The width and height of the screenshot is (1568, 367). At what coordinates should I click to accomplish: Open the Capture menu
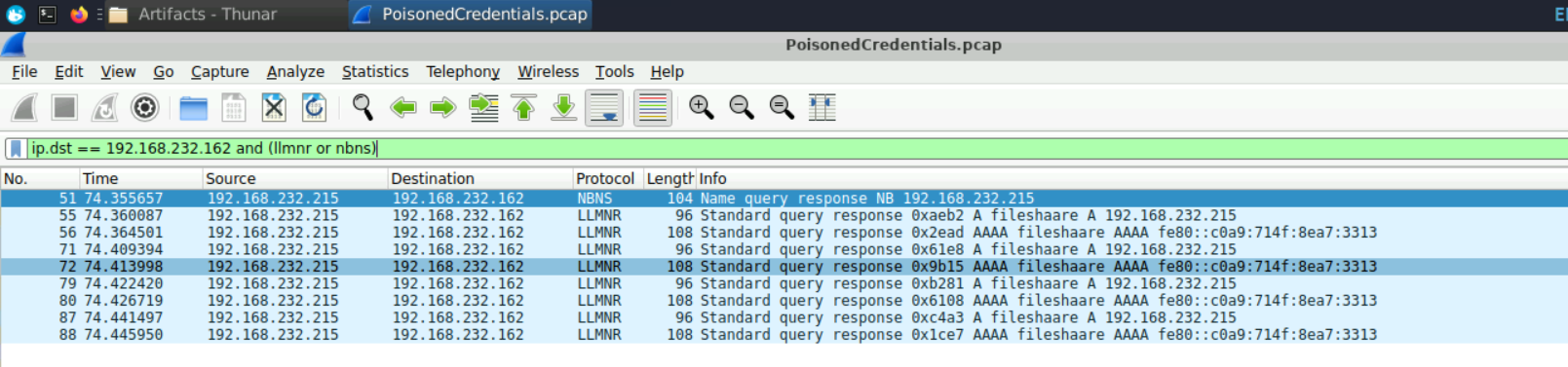coord(219,71)
